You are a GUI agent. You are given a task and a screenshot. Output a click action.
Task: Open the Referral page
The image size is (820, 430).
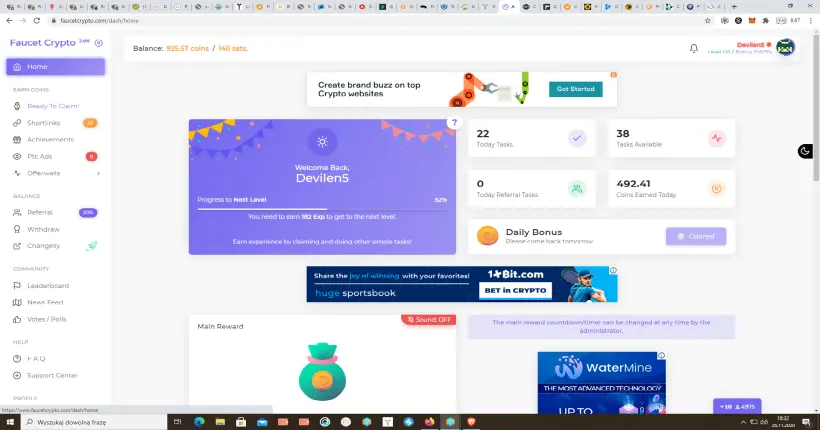tap(40, 212)
